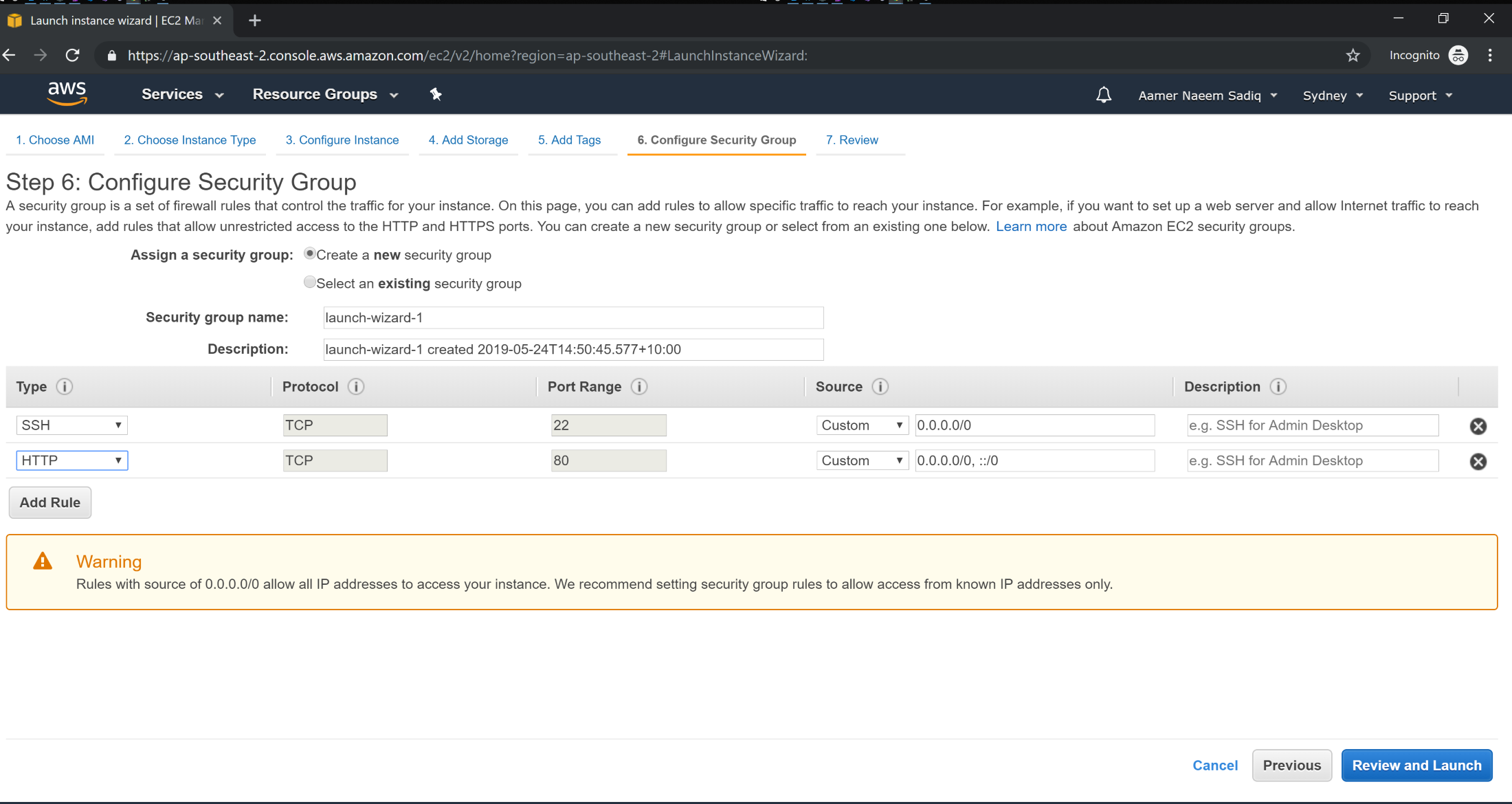This screenshot has width=1512, height=804.
Task: Click the security group Description field
Action: (x=573, y=349)
